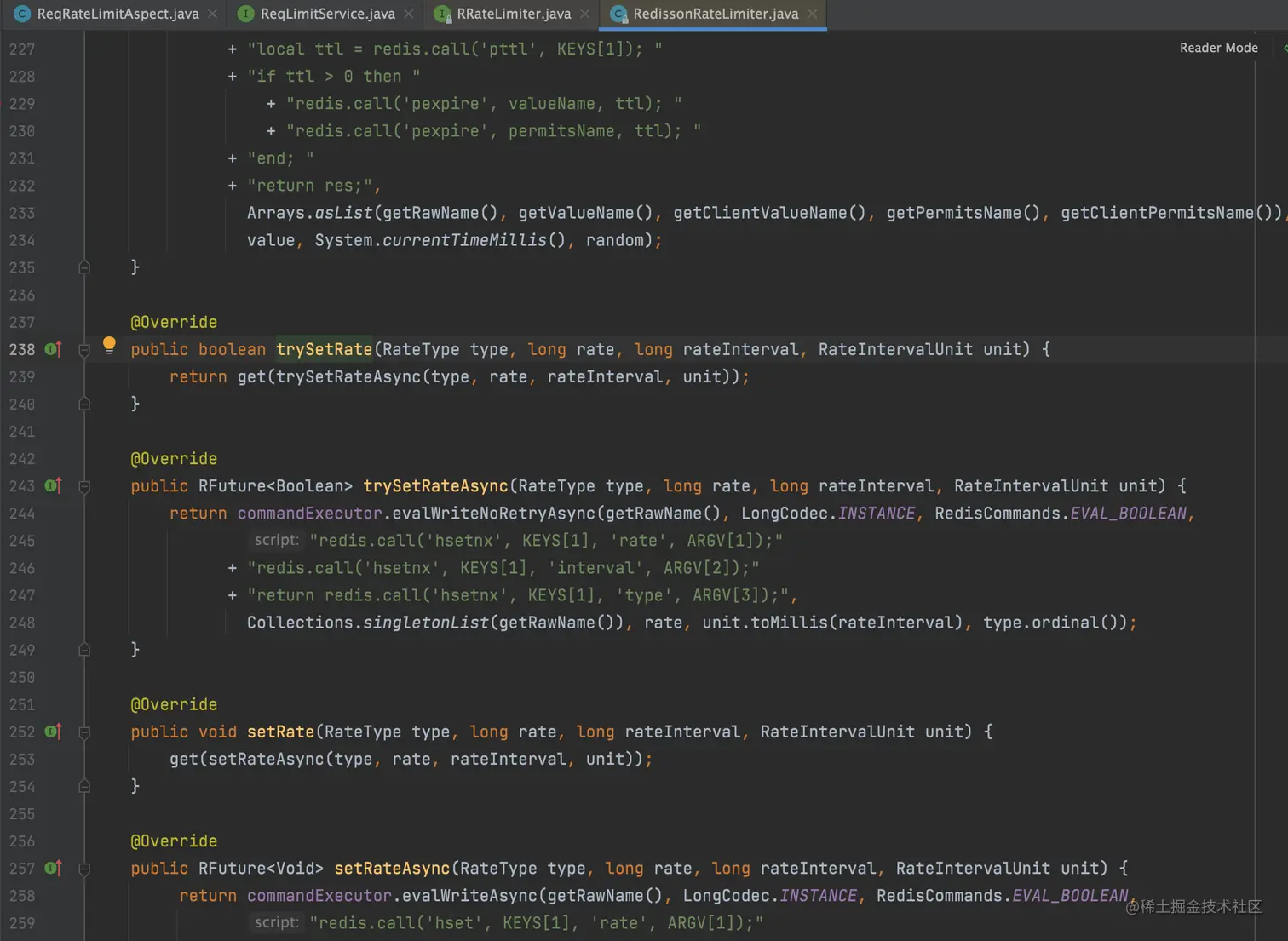The width and height of the screenshot is (1288, 941).
Task: Collapse the trySetRateAsync method fold at line 243
Action: [x=84, y=486]
